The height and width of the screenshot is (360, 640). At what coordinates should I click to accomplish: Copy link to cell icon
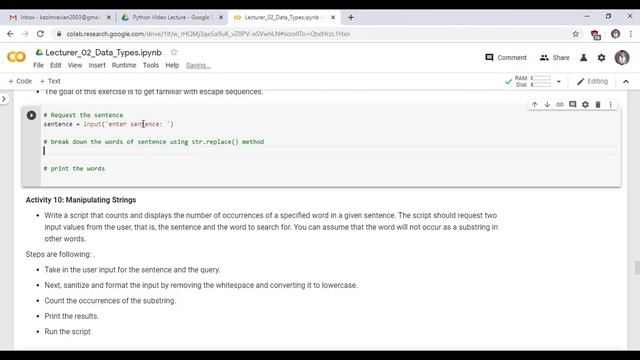click(560, 105)
